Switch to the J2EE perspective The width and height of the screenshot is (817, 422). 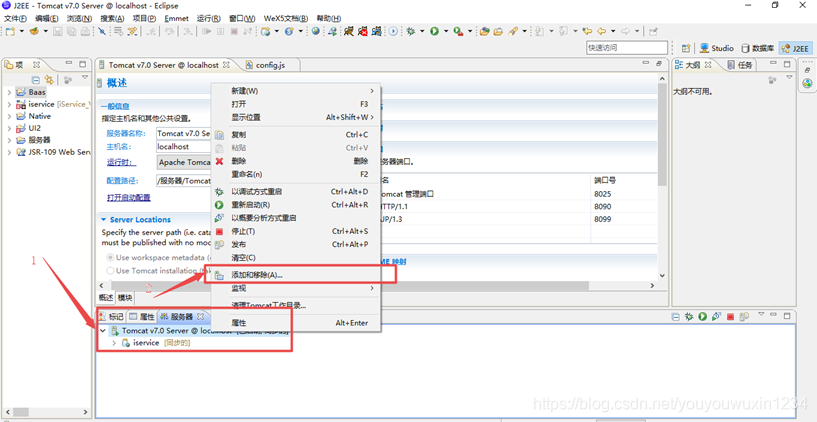click(x=795, y=48)
